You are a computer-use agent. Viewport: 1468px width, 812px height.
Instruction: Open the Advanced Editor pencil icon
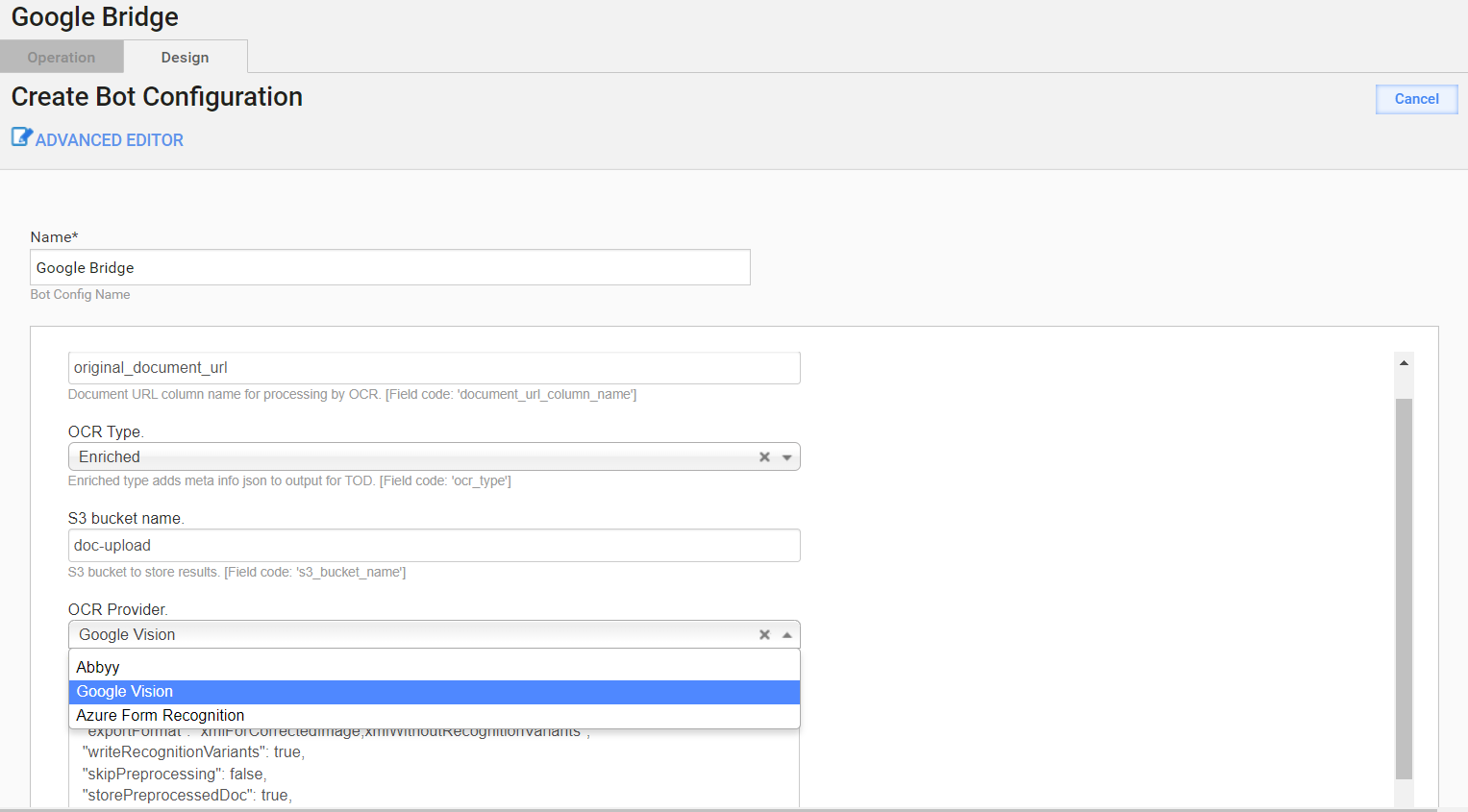[x=21, y=137]
